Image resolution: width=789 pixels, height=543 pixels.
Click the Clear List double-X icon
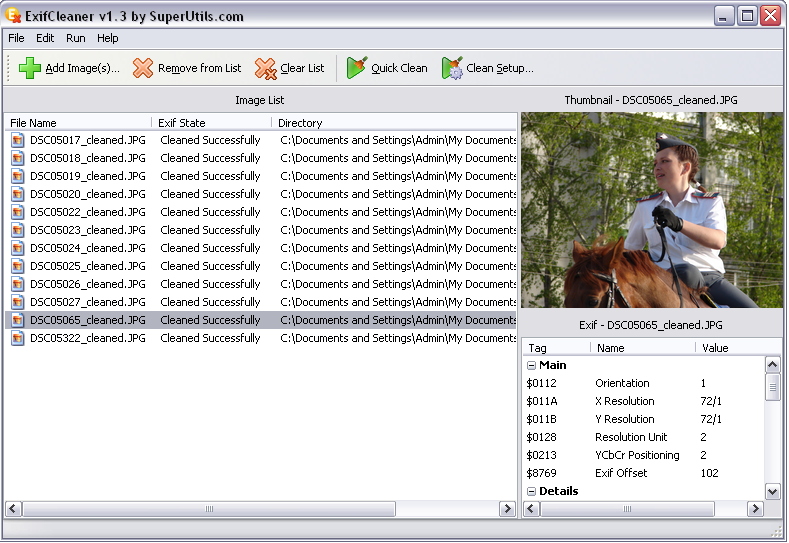point(265,68)
